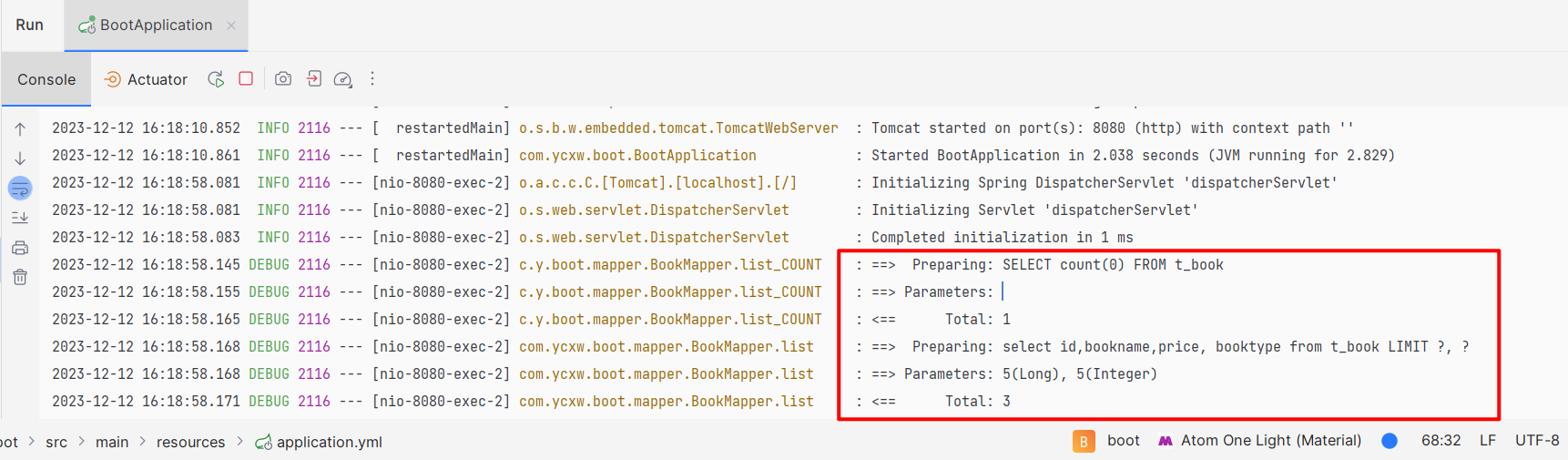The width and height of the screenshot is (1568, 460).
Task: Click the 68:32 line column indicator
Action: tap(1441, 440)
